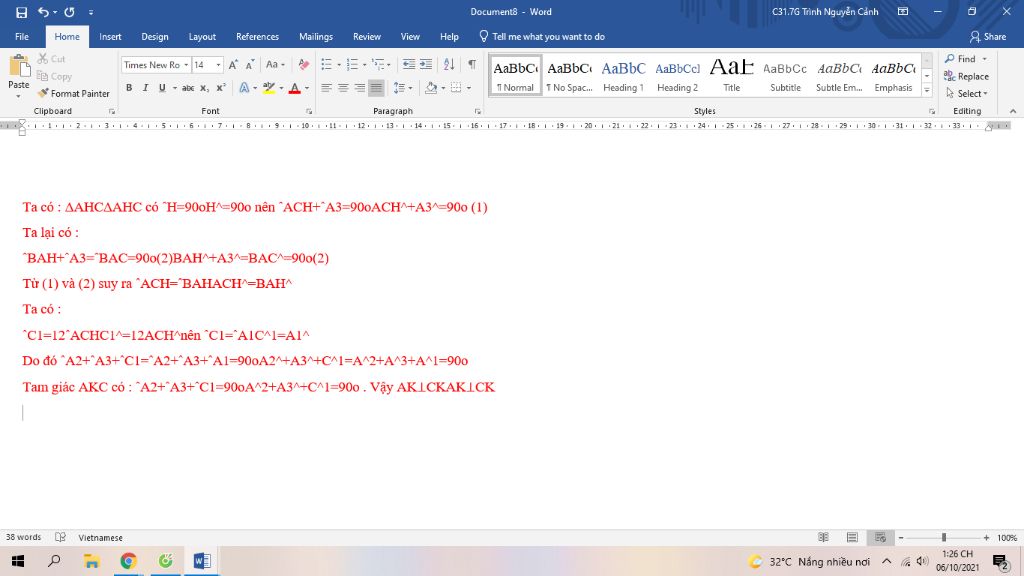Open the Font dialog launcher

[309, 112]
